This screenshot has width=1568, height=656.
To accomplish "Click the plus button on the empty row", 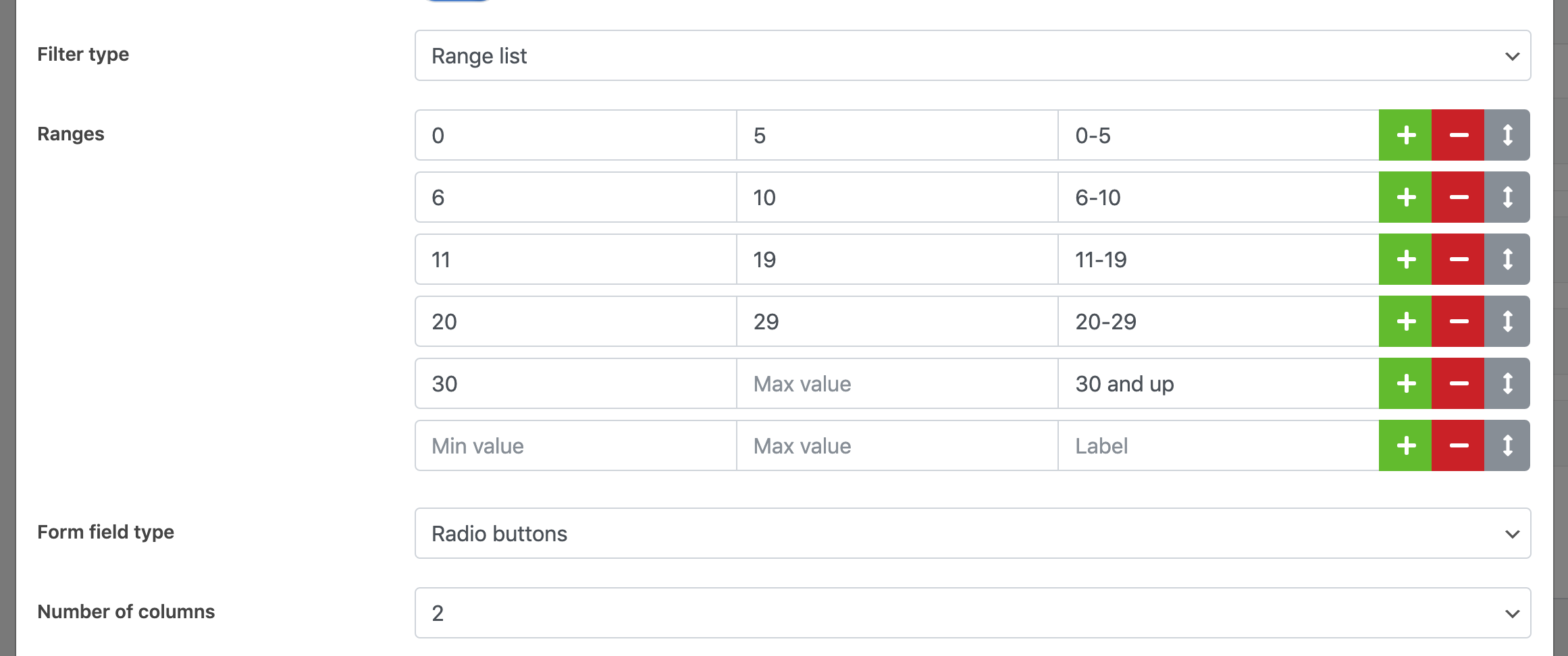I will [x=1405, y=445].
